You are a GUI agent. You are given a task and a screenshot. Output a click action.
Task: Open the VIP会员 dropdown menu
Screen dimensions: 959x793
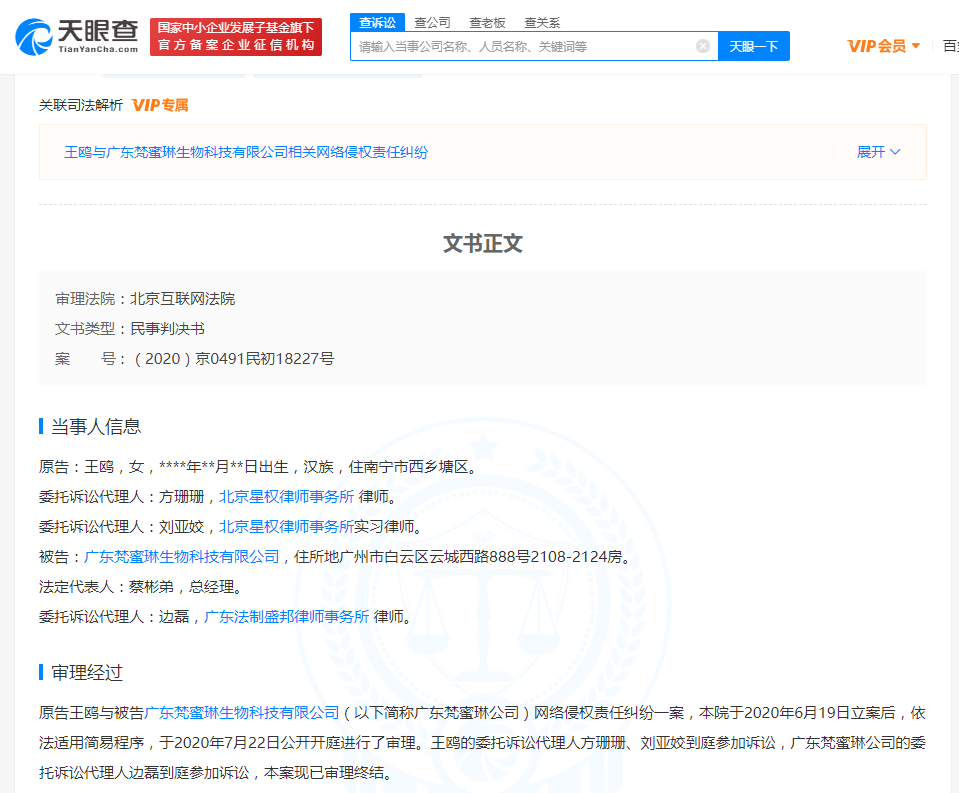[x=883, y=46]
